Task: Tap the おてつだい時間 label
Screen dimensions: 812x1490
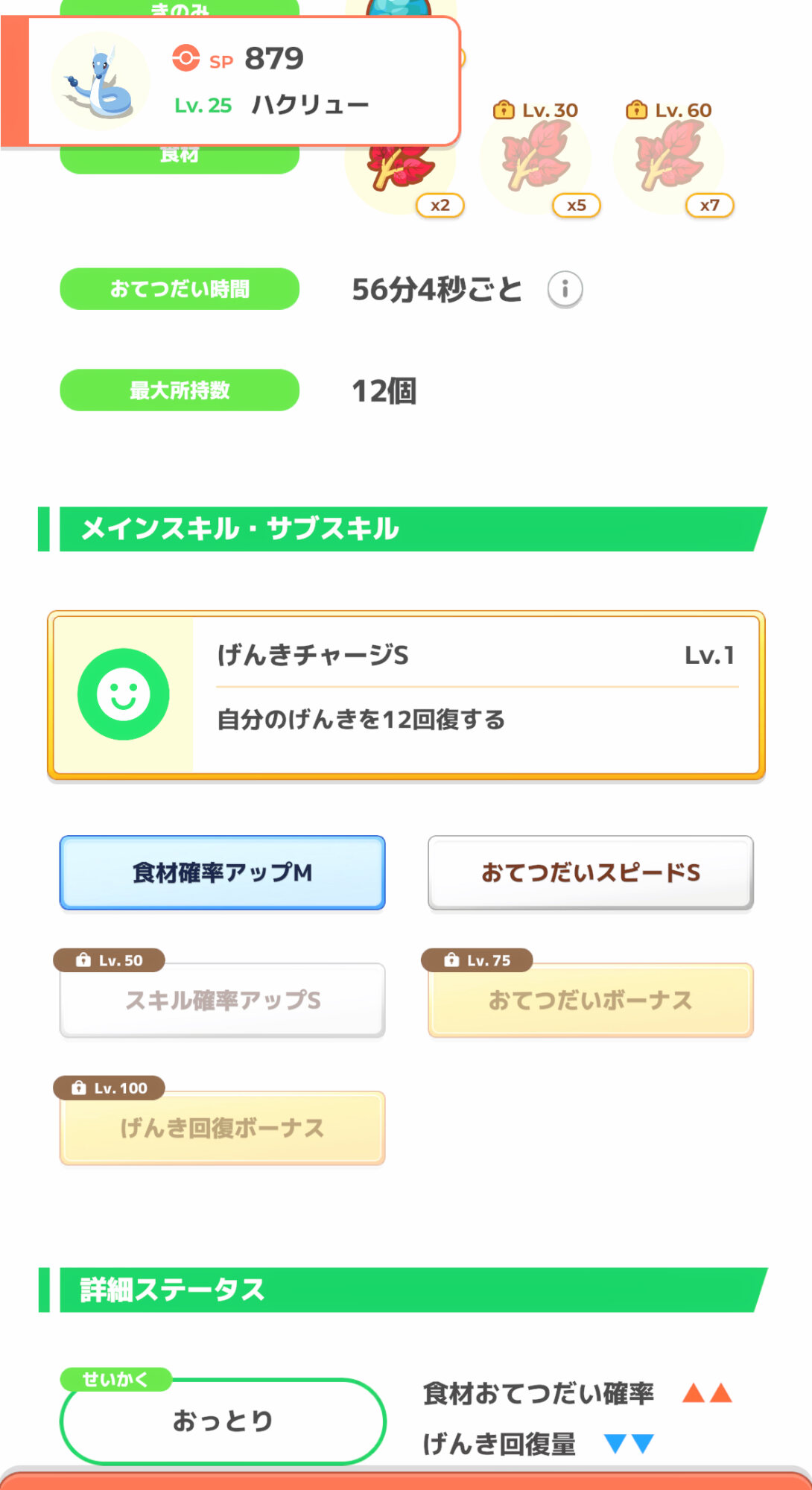Action: coord(180,289)
